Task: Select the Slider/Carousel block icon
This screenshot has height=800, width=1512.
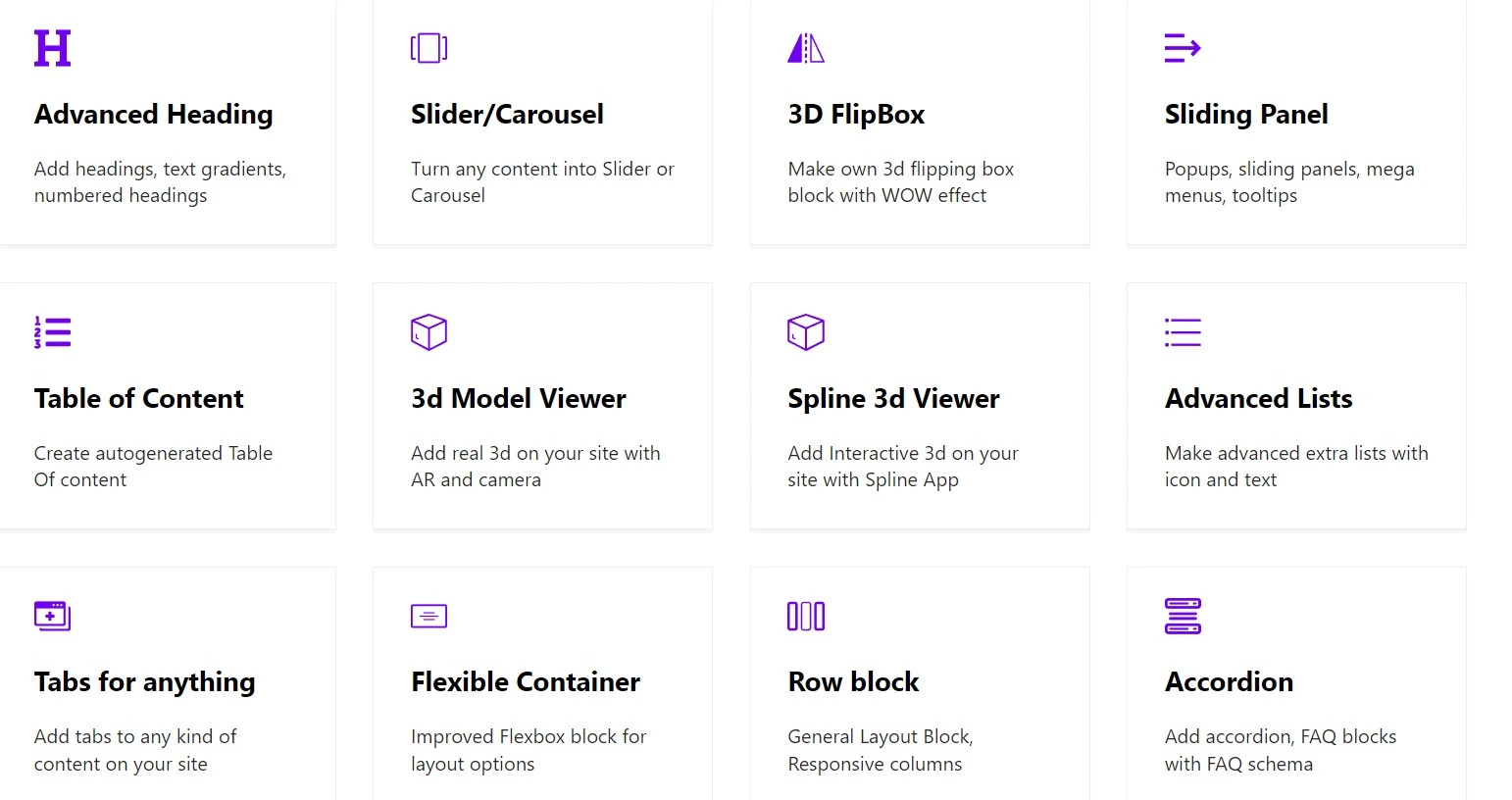Action: point(428,48)
